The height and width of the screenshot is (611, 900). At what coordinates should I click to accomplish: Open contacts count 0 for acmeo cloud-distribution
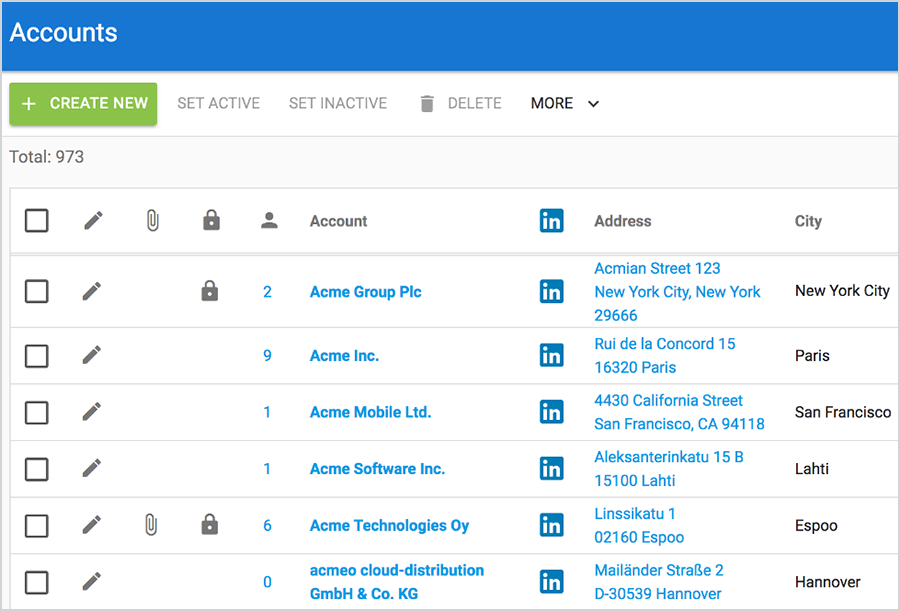(267, 582)
